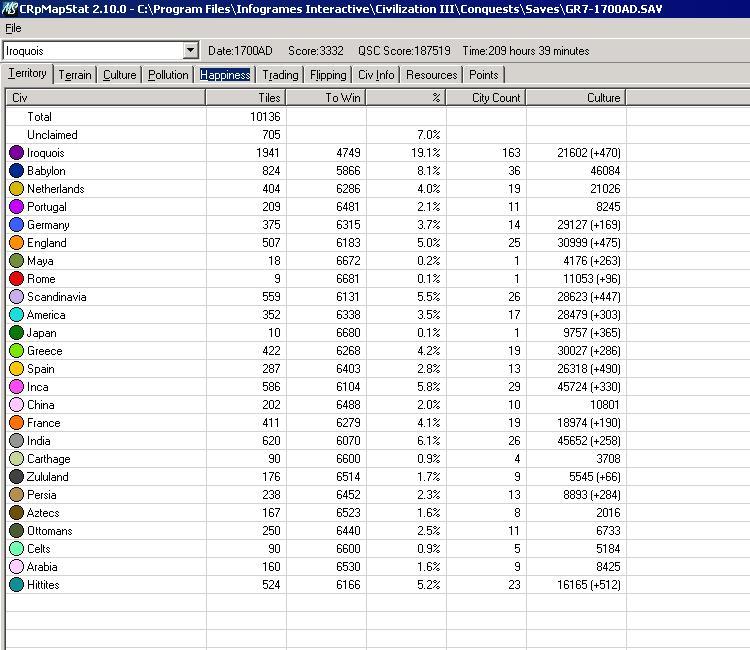
Task: Sort by the City Count column header
Action: (486, 98)
